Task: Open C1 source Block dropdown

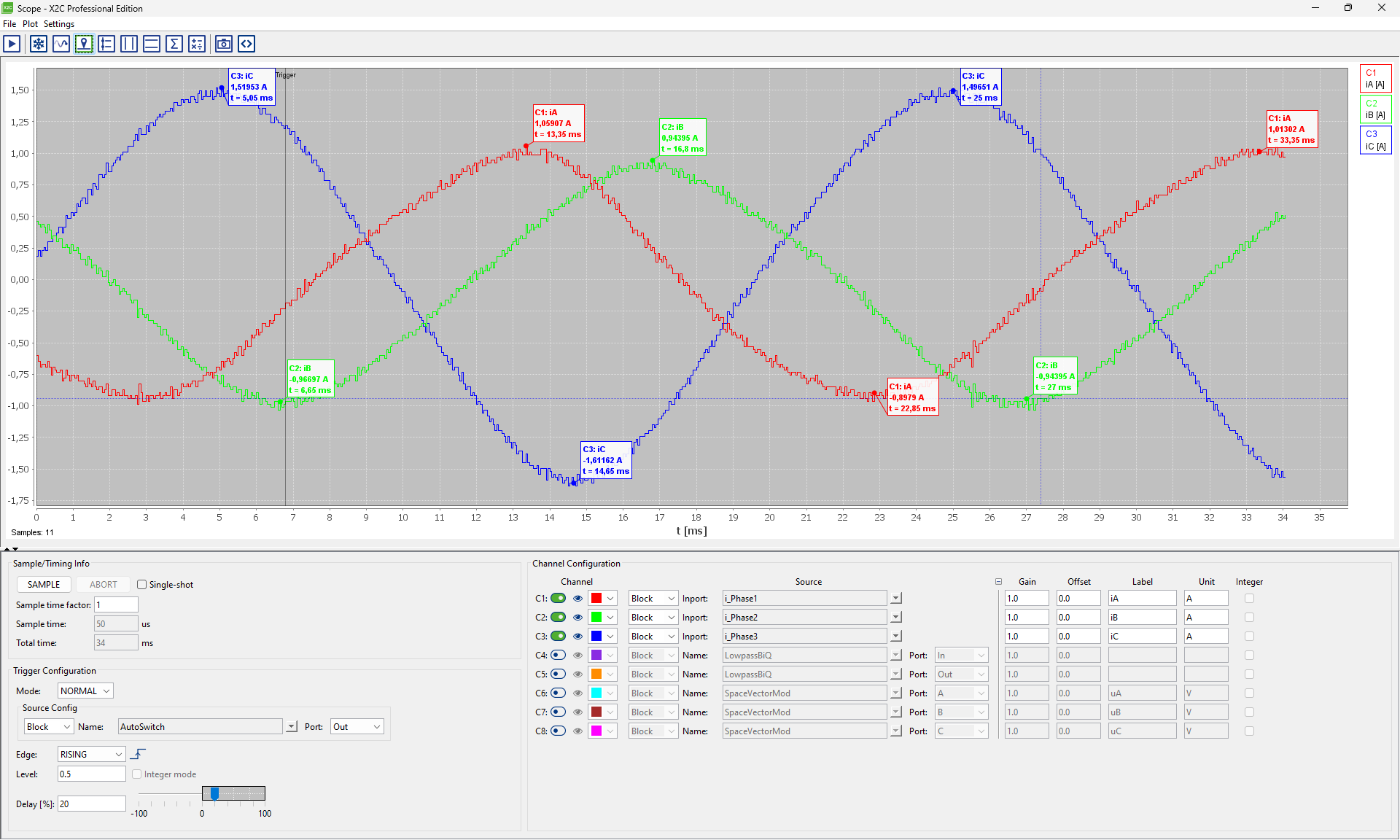Action: (653, 598)
